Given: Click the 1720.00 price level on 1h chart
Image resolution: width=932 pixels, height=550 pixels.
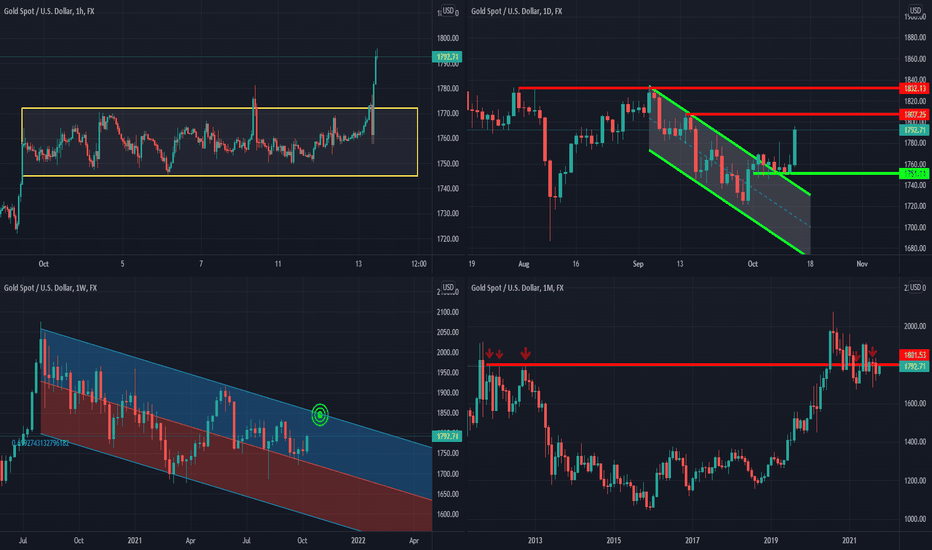Looking at the screenshot, I should click(448, 239).
